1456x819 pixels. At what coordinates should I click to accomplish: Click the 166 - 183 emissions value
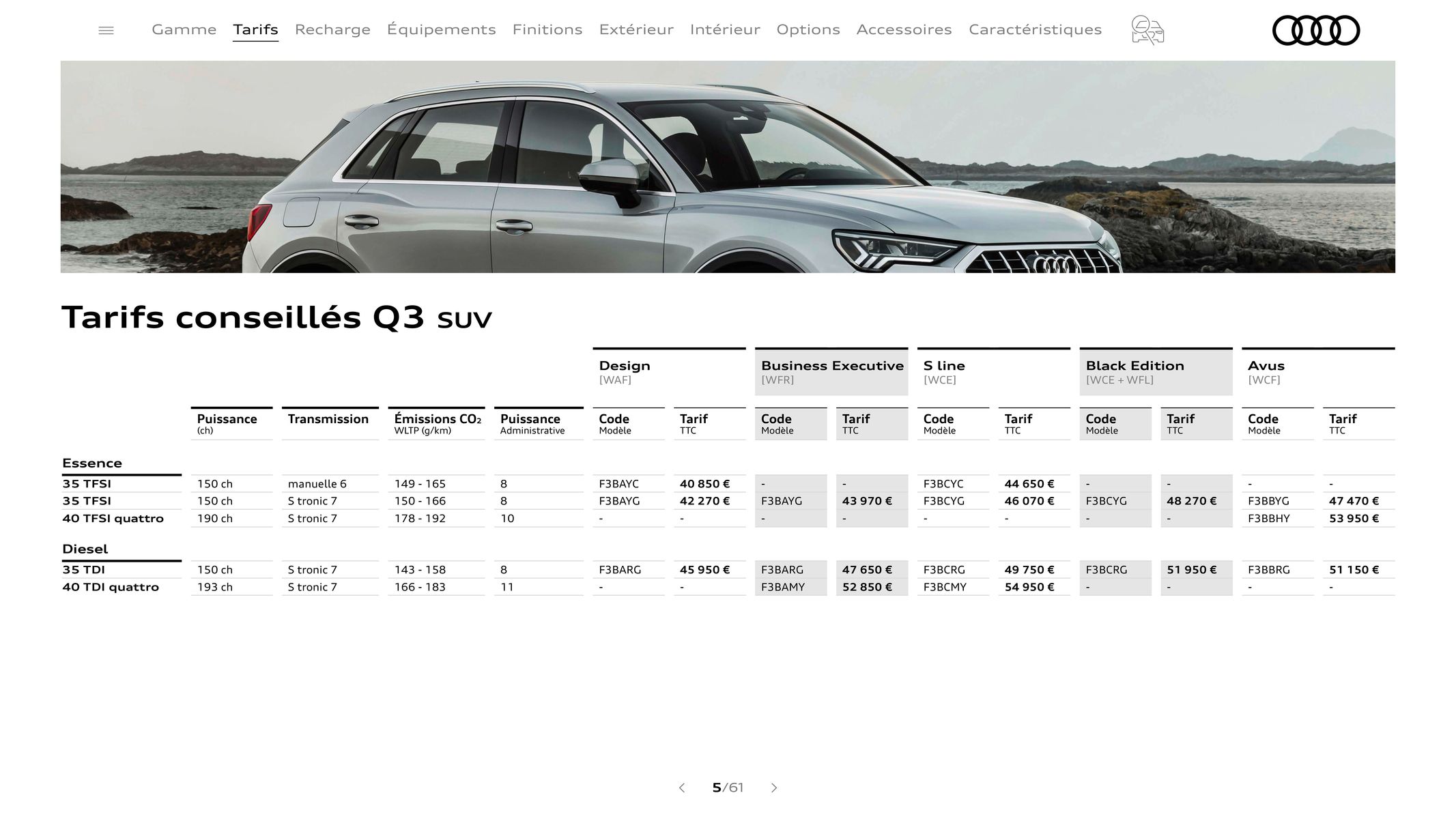tap(420, 587)
